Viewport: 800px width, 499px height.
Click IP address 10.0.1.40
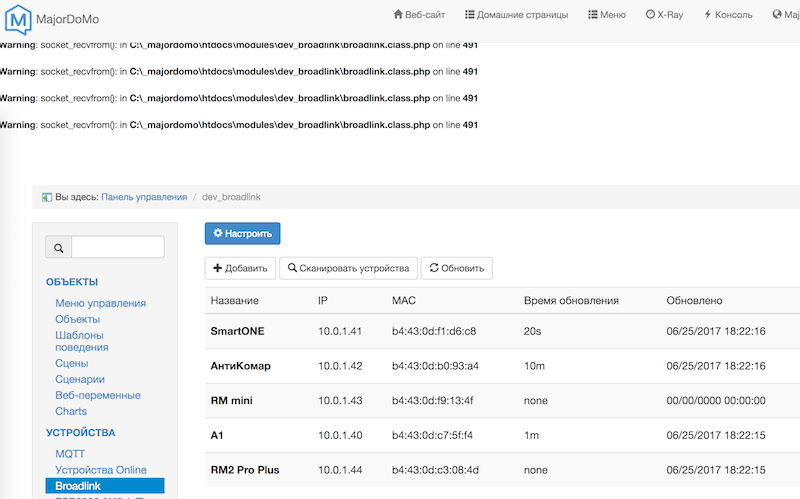pyautogui.click(x=340, y=435)
